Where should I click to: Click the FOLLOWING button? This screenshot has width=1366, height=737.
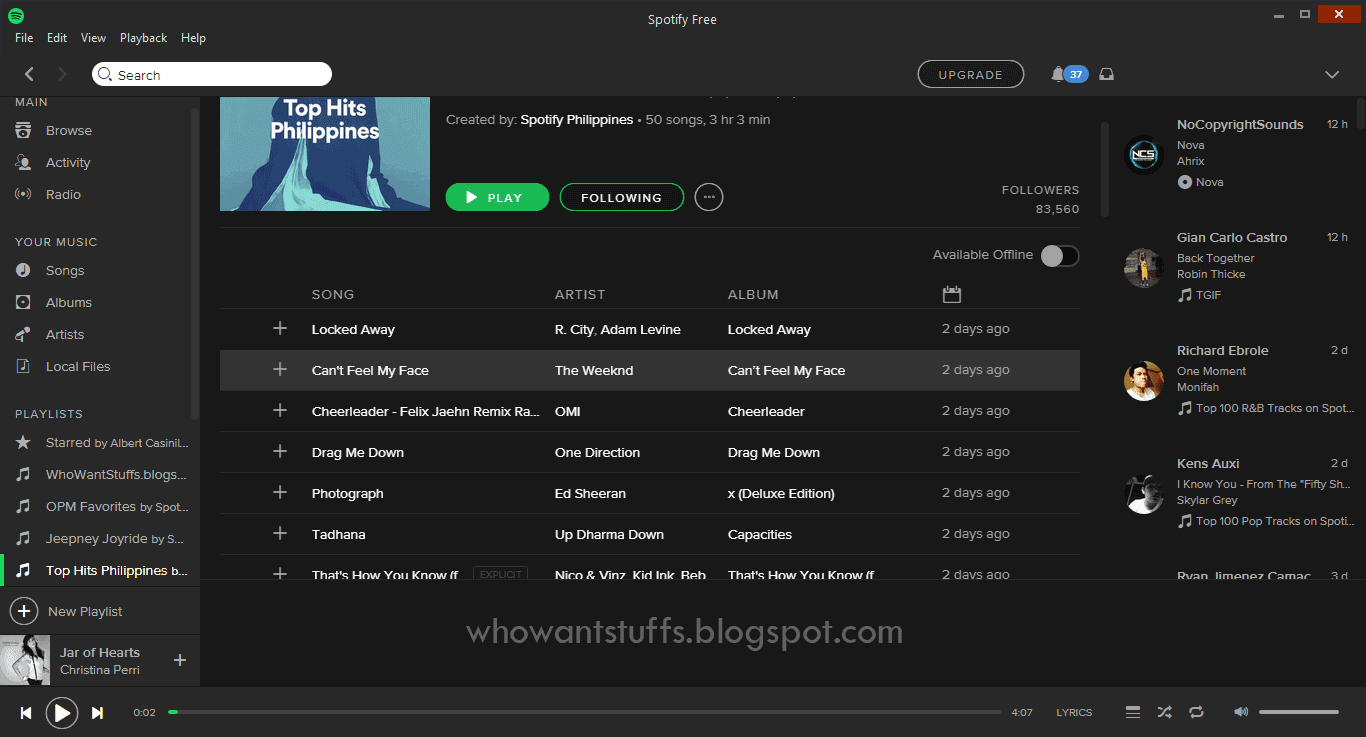621,197
